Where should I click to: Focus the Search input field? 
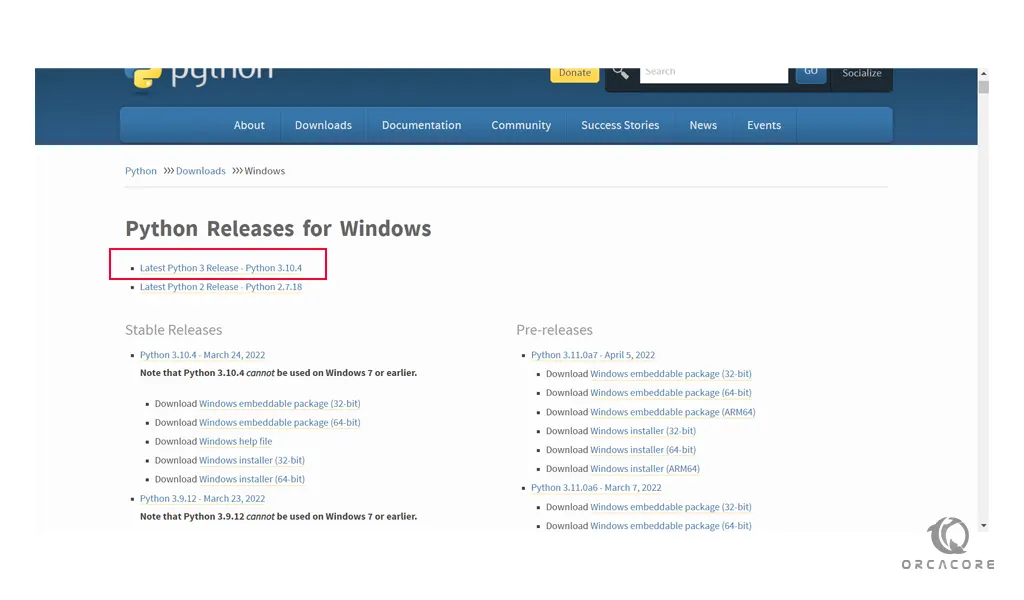[714, 74]
